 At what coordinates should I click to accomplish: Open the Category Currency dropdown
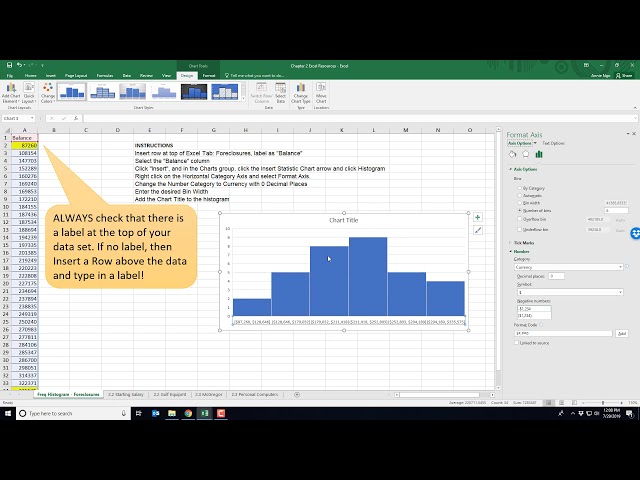(x=569, y=267)
